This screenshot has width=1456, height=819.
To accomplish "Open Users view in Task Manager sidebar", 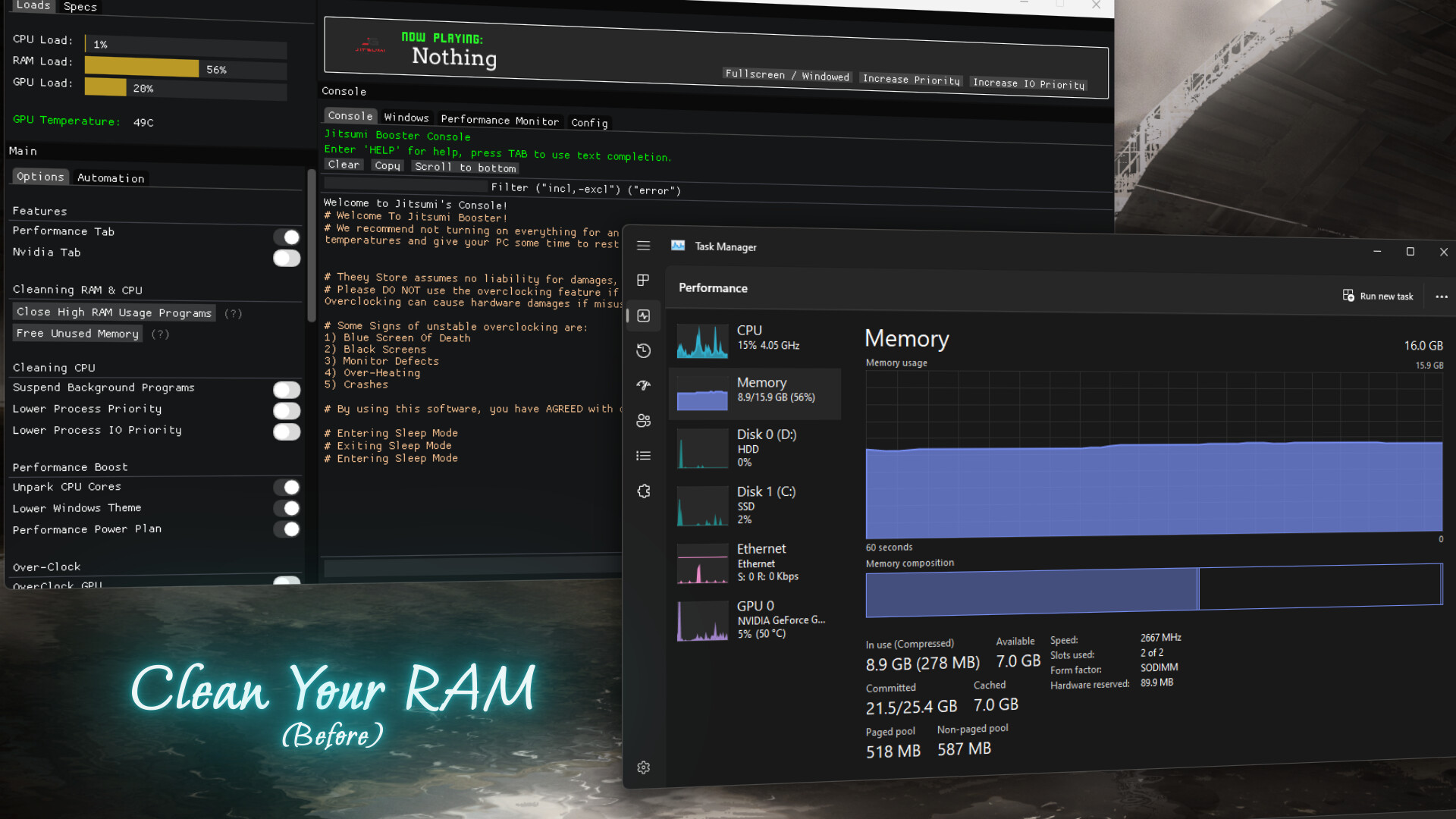I will pos(643,421).
